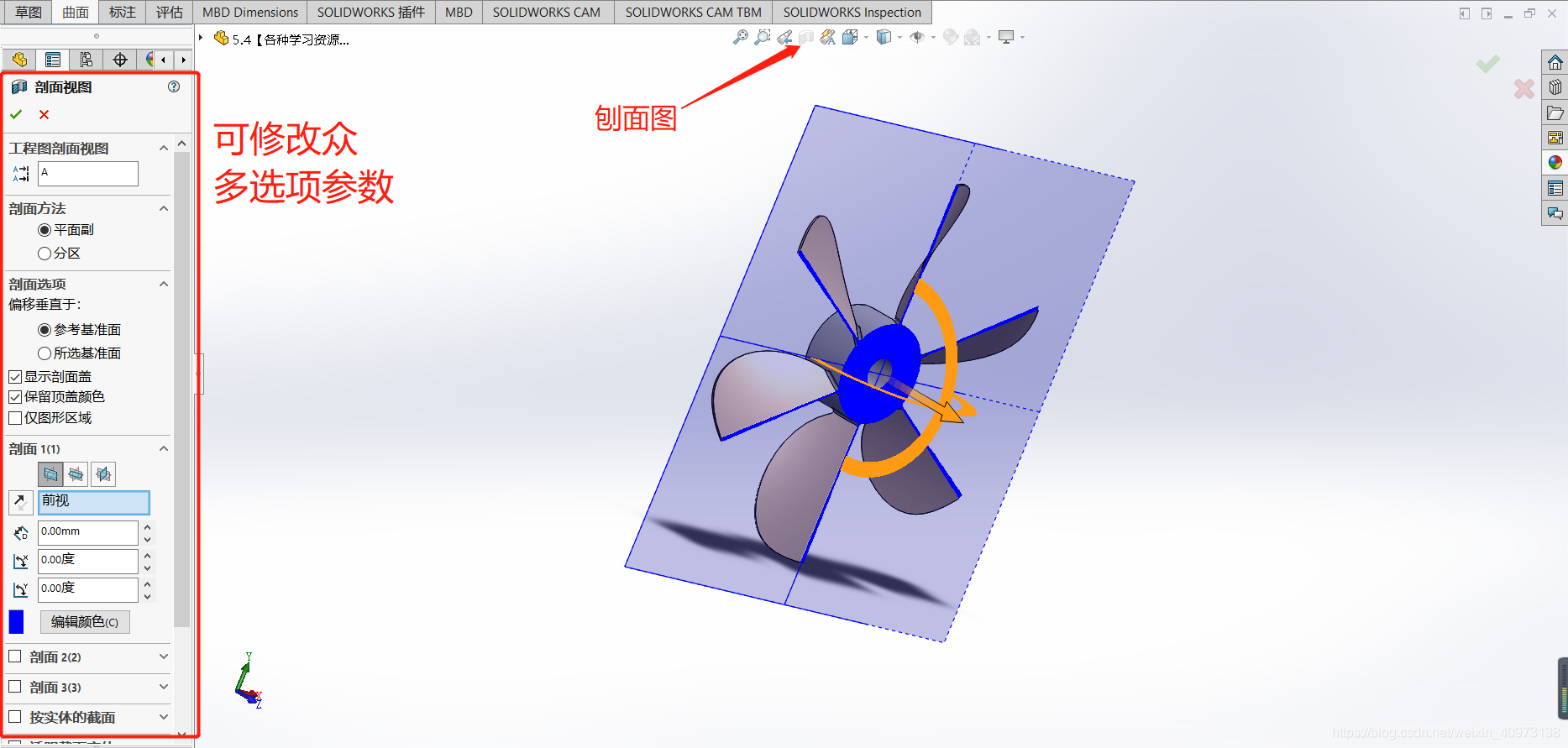Open SOLIDWORKS Forum in task pane

[1555, 213]
